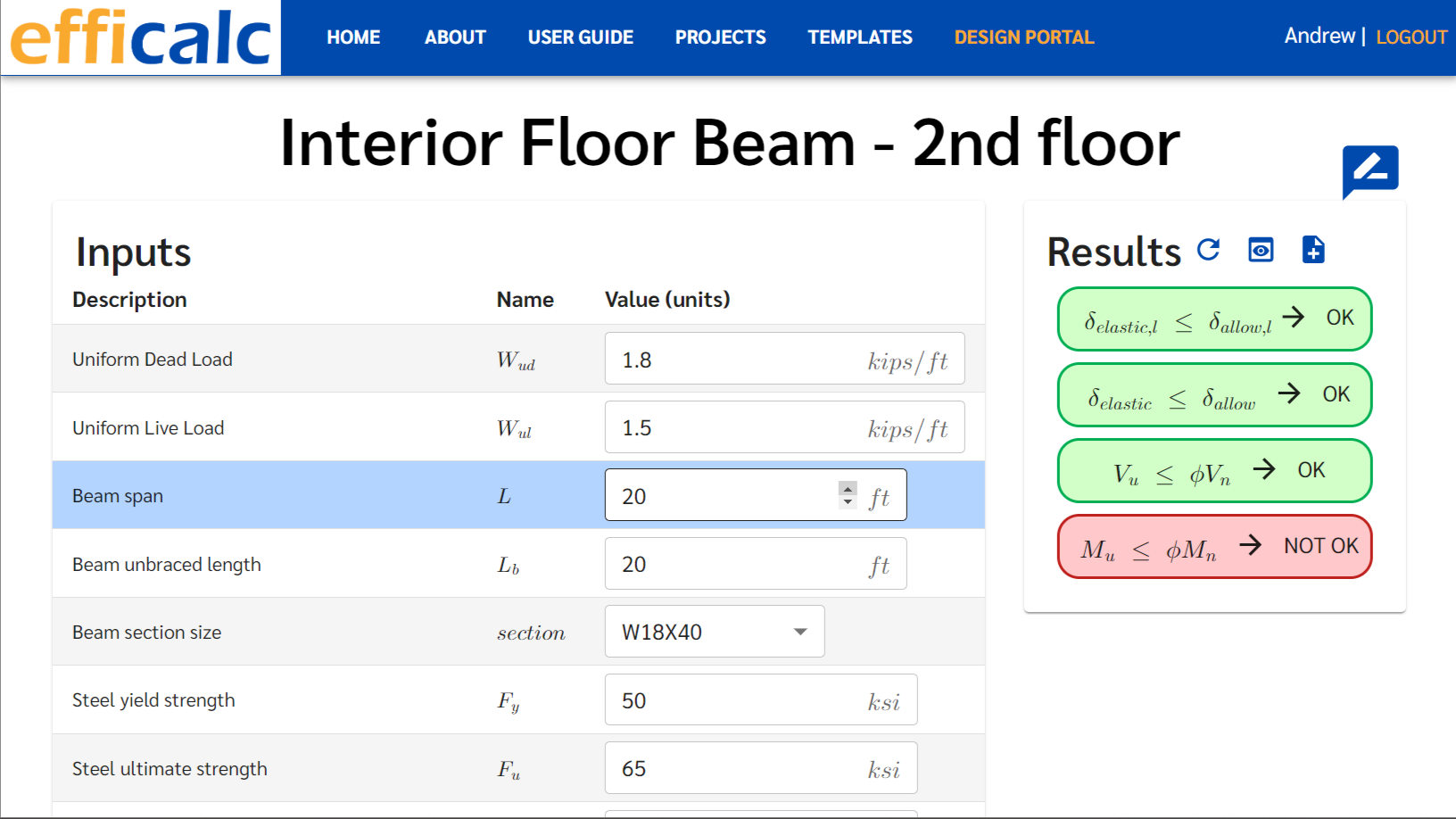Click the efficalc logo
Screen dimensions: 1456x819
pos(141,37)
